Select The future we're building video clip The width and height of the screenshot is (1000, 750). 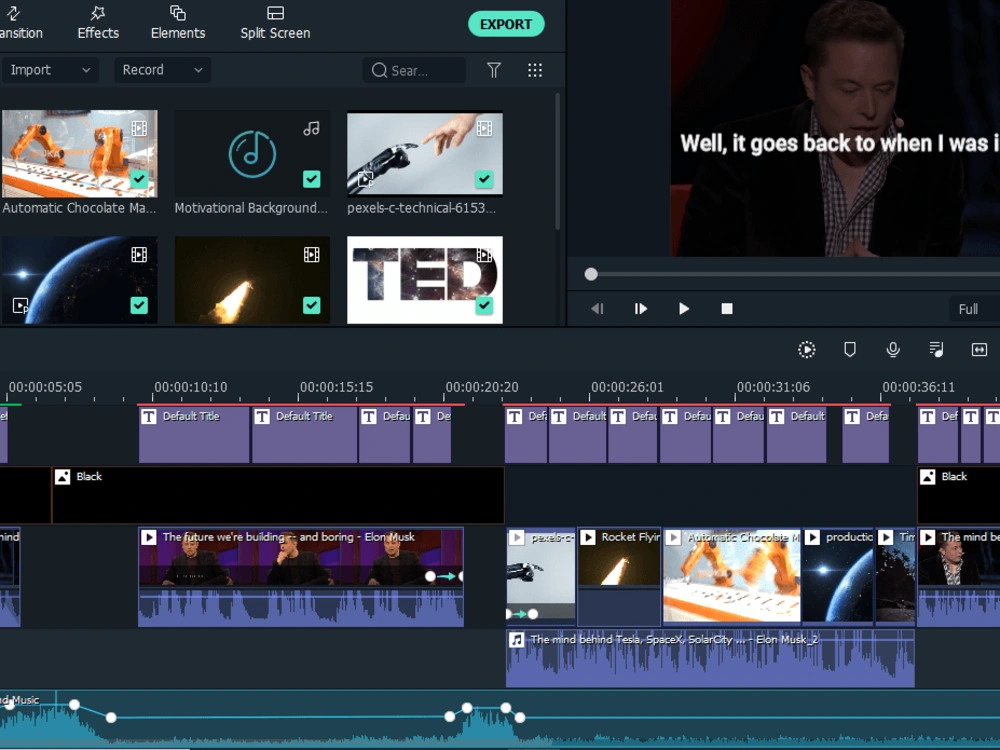pos(301,577)
